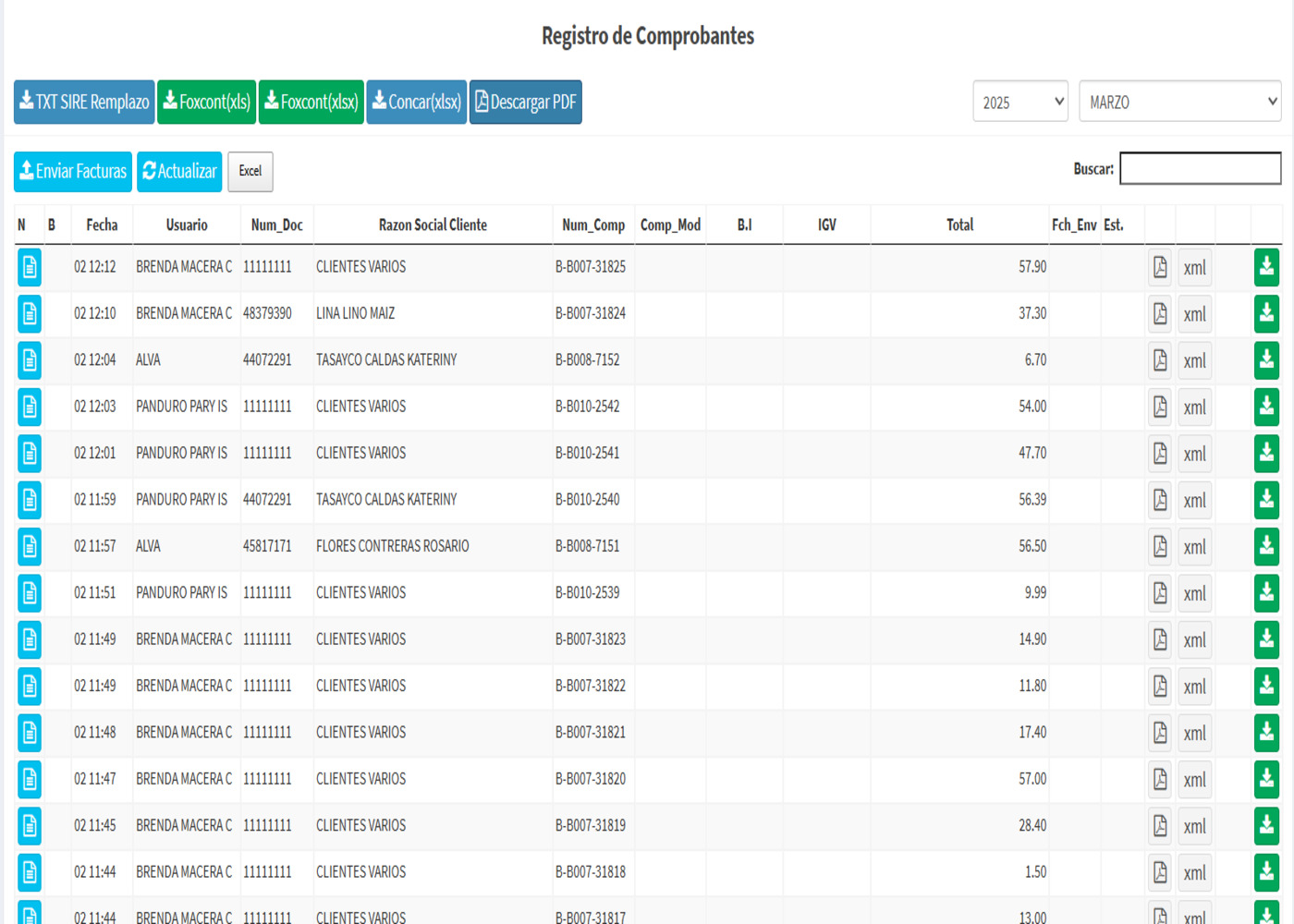The height and width of the screenshot is (924, 1294).
Task: Click TXT SIRE Remplazo button
Action: [x=84, y=102]
